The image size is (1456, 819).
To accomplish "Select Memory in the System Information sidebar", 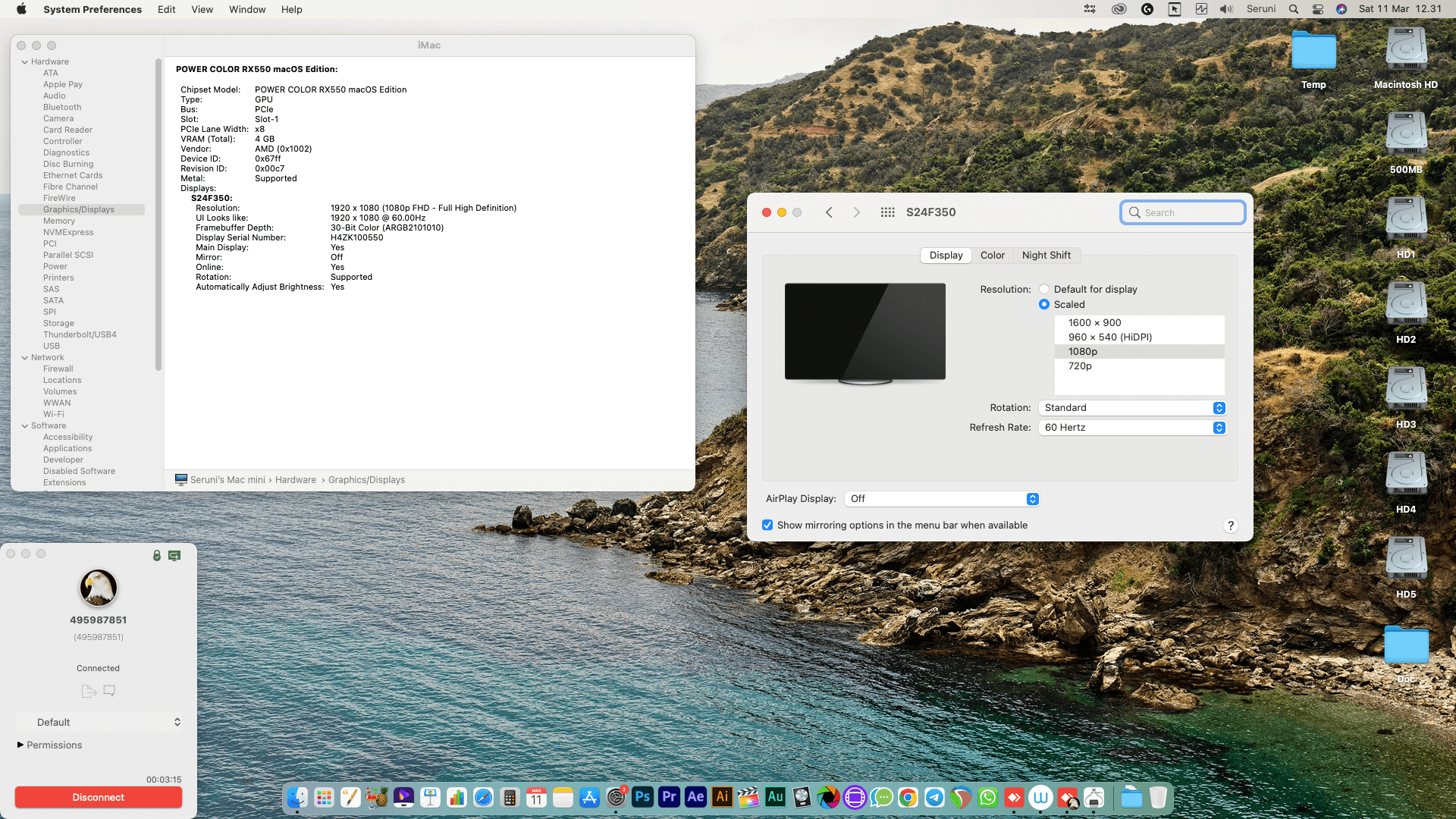I will pos(59,221).
